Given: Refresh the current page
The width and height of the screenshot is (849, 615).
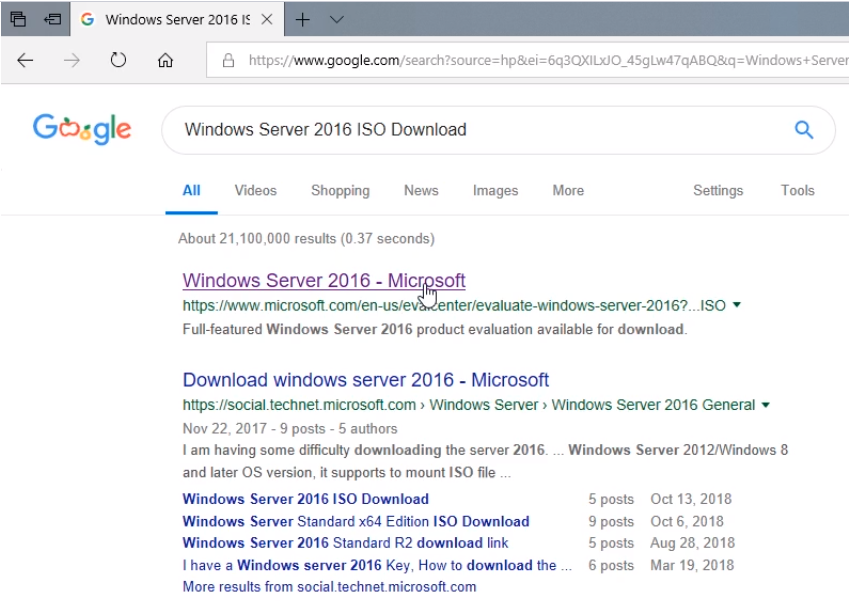Looking at the screenshot, I should (118, 60).
